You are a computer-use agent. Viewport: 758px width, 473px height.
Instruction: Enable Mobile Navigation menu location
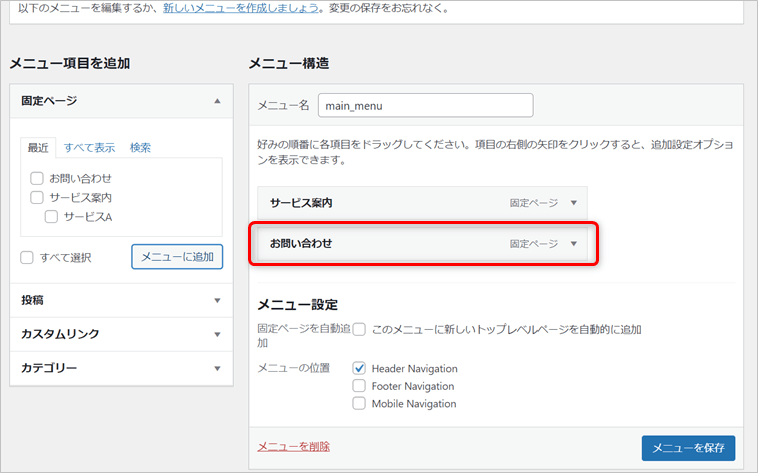click(x=359, y=404)
